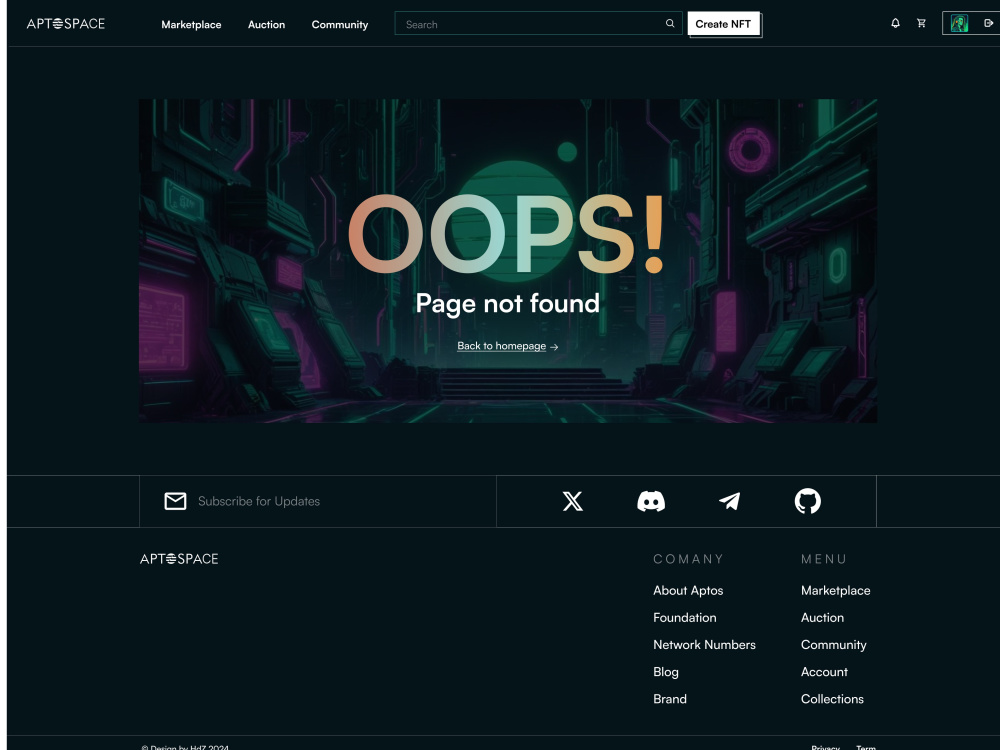Open the Auction nav menu
Screen dimensions: 1000x750
(x=267, y=24)
